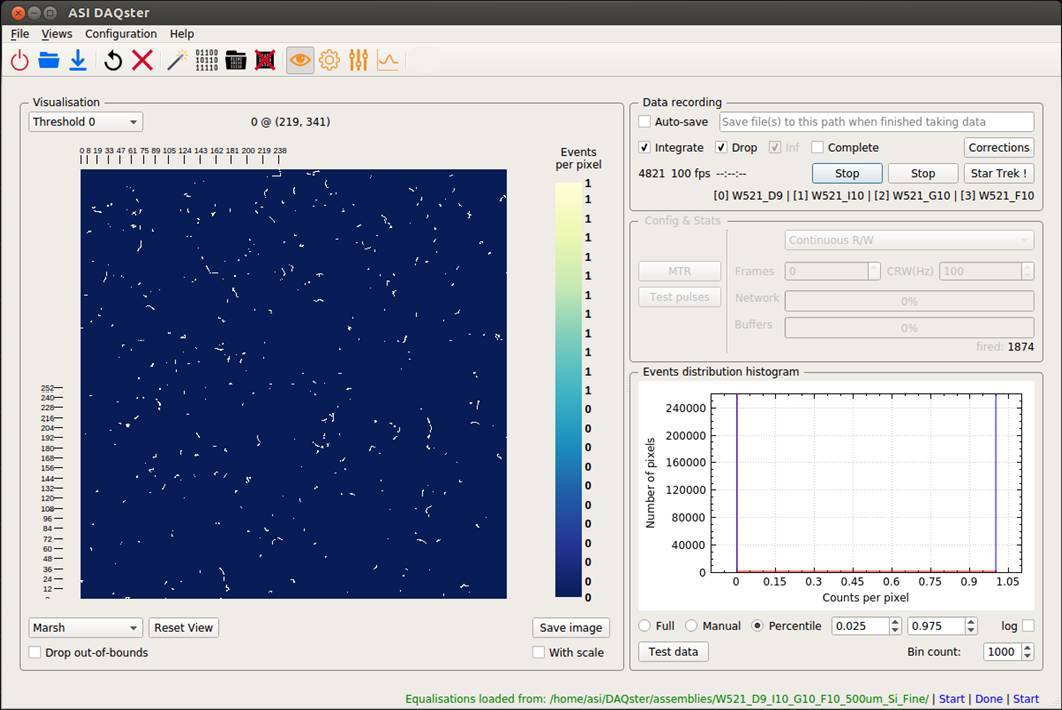Click the auto-save file path input field
Screen dimensions: 1062x710
(876, 122)
